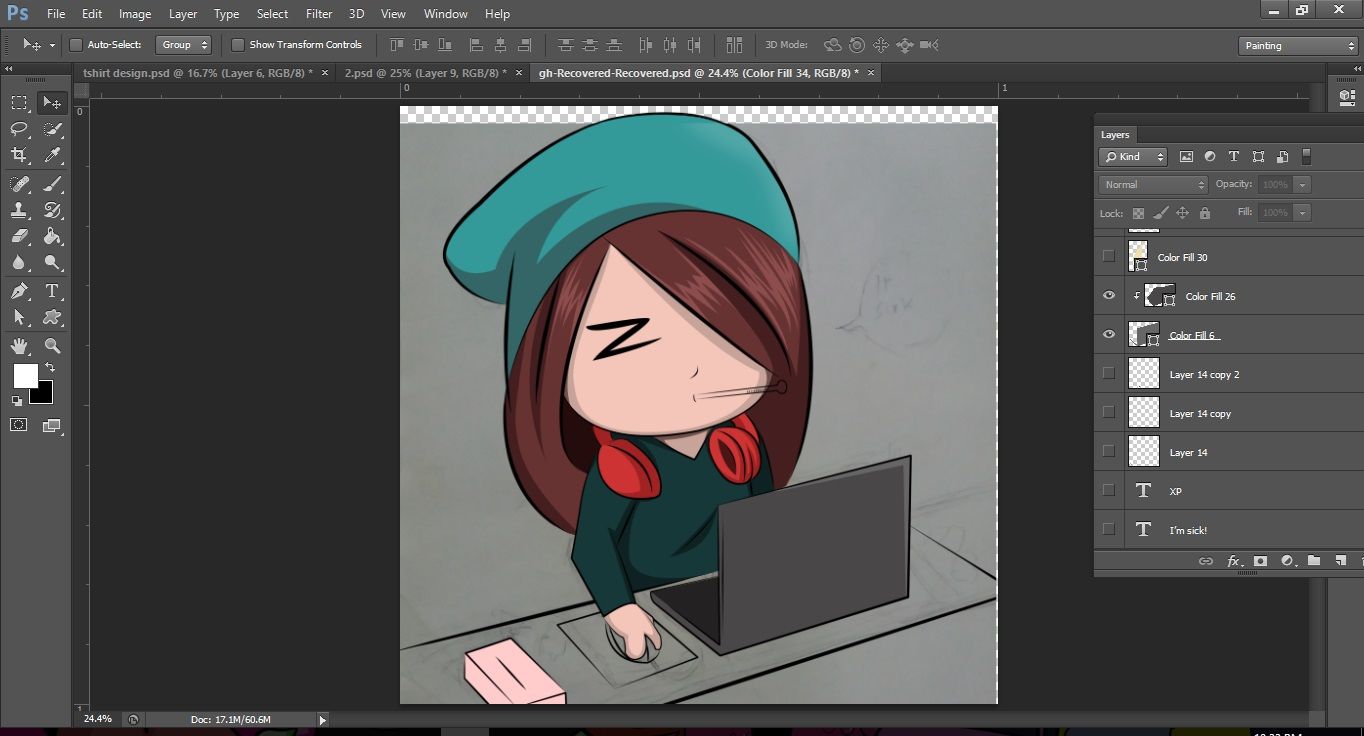Select the Custom Shape tool
The width and height of the screenshot is (1364, 736).
tap(52, 317)
